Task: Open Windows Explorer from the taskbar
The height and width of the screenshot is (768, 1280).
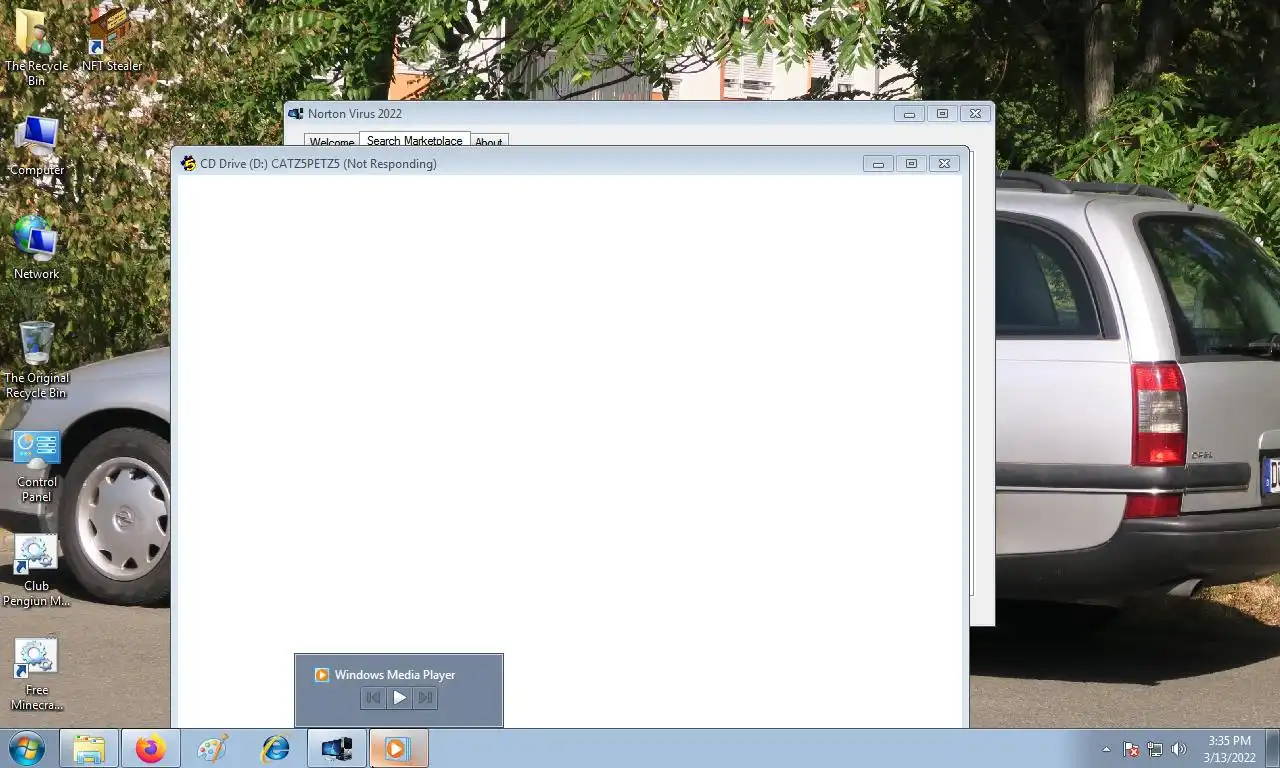Action: [89, 748]
